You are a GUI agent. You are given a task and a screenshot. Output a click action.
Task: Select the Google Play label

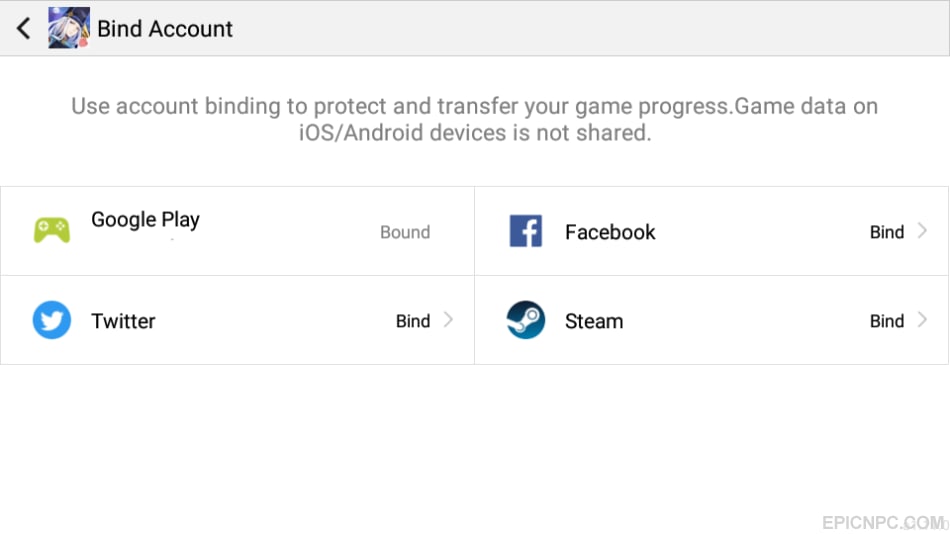145,220
